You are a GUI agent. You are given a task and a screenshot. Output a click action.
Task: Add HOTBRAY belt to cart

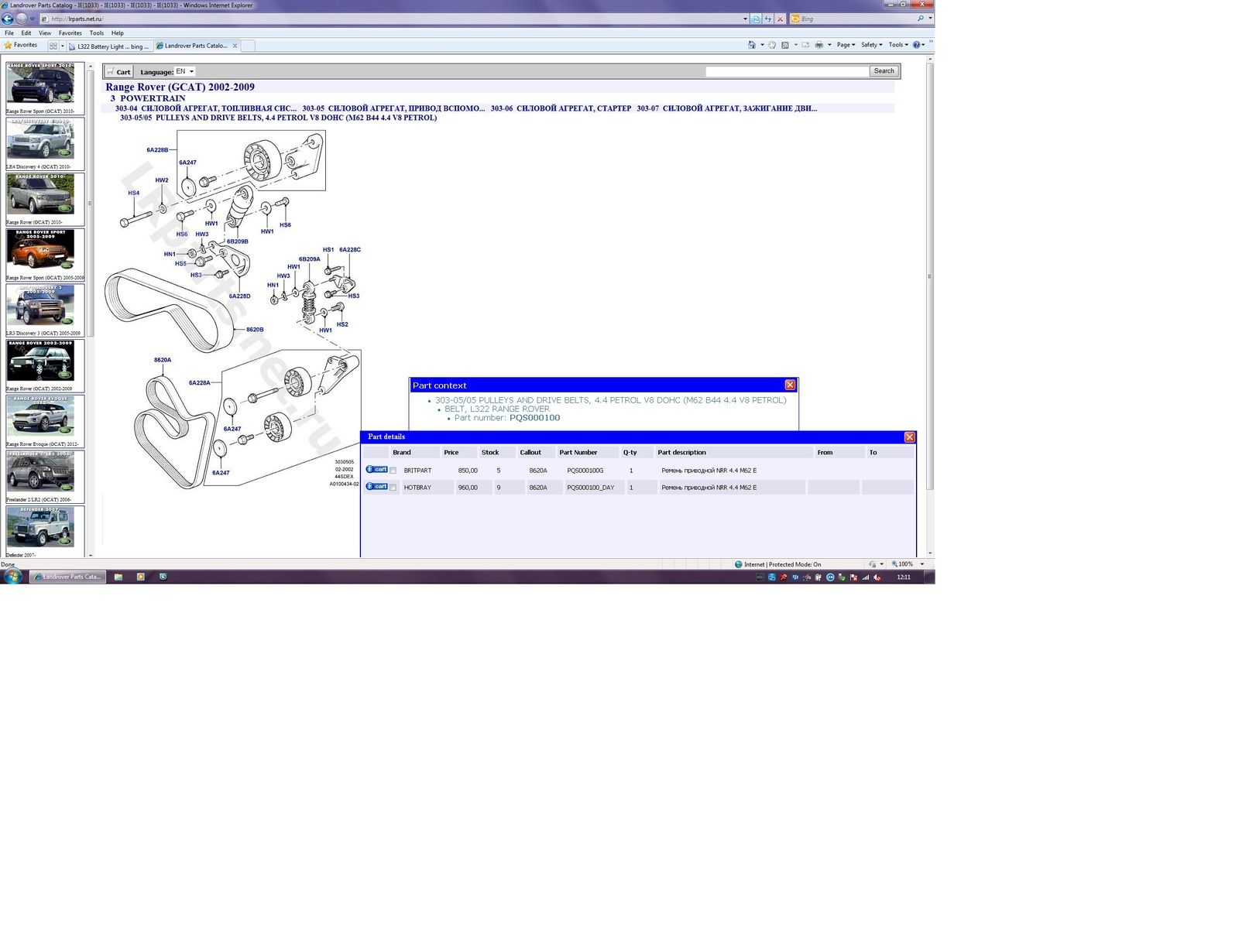pos(376,487)
